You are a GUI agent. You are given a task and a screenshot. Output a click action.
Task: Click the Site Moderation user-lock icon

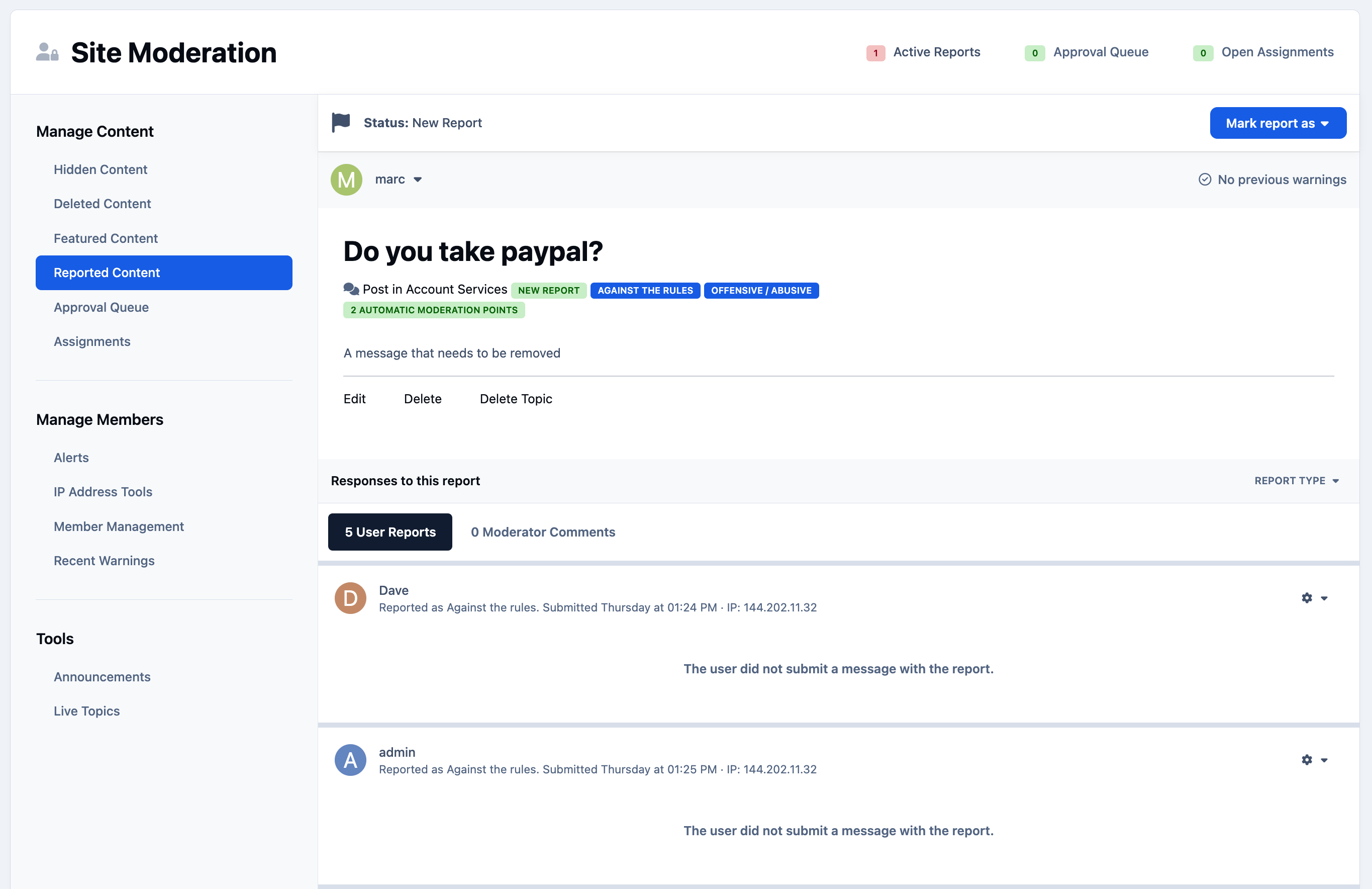coord(47,52)
